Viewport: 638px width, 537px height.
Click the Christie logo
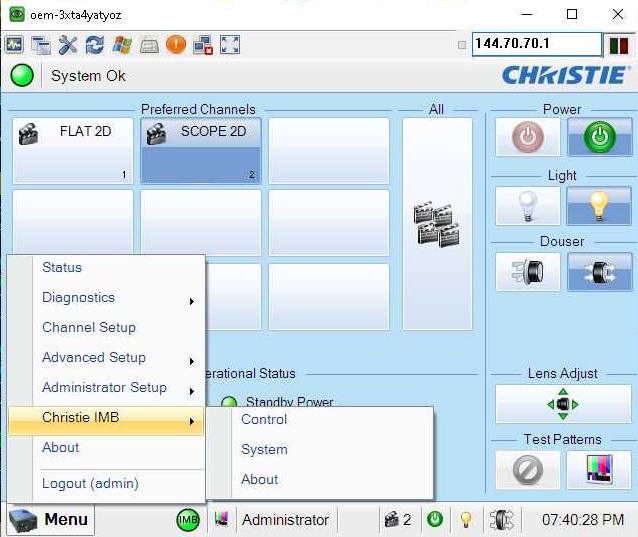pos(566,75)
